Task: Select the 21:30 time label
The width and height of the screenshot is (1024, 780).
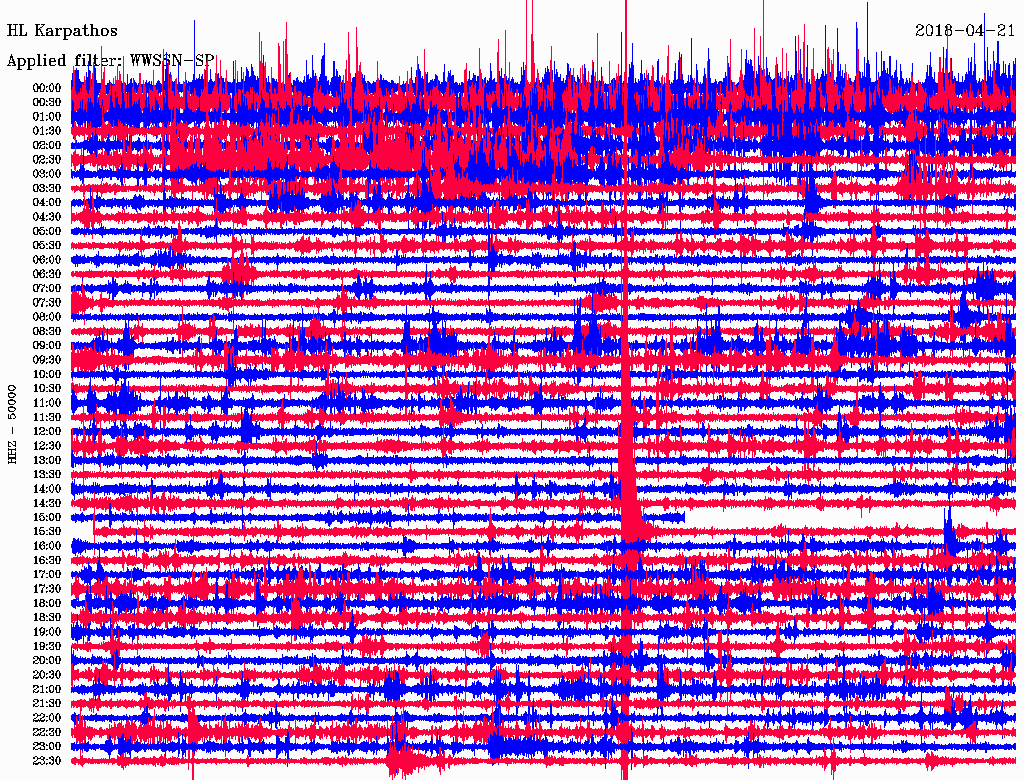Action: point(46,704)
